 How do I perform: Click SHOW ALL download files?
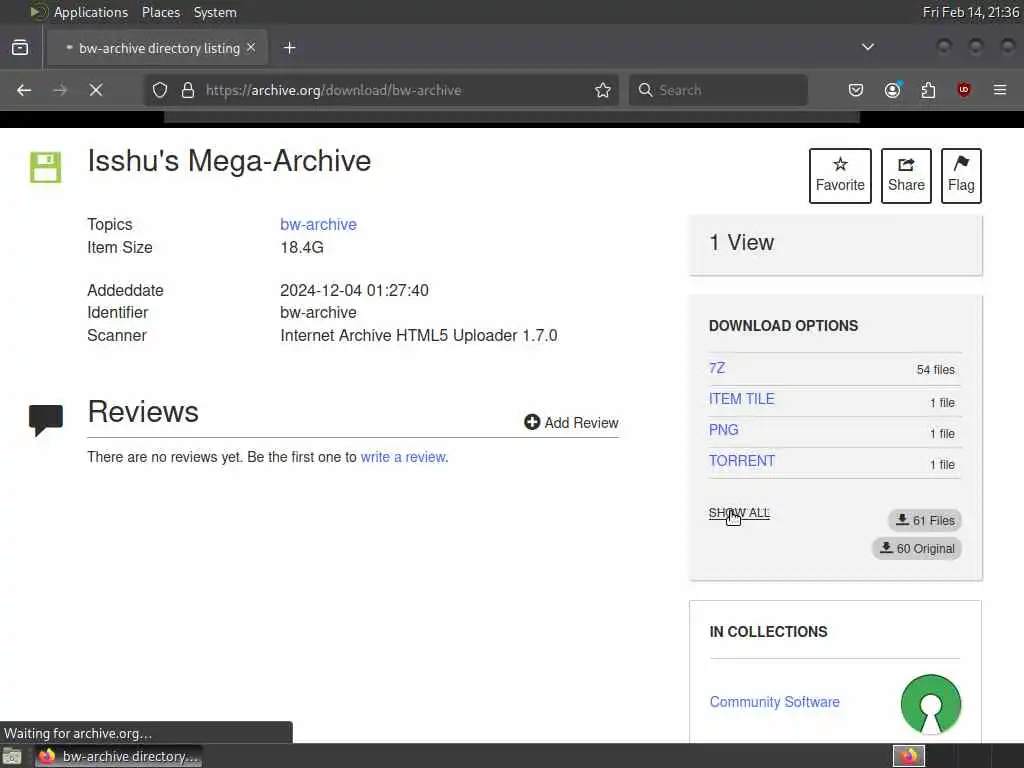click(x=739, y=513)
